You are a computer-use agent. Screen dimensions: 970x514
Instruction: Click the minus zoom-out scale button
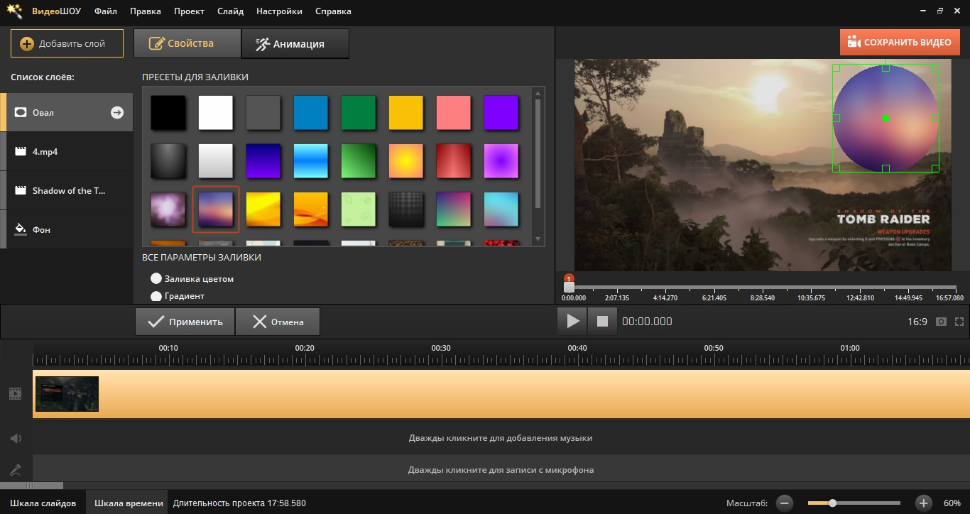784,503
